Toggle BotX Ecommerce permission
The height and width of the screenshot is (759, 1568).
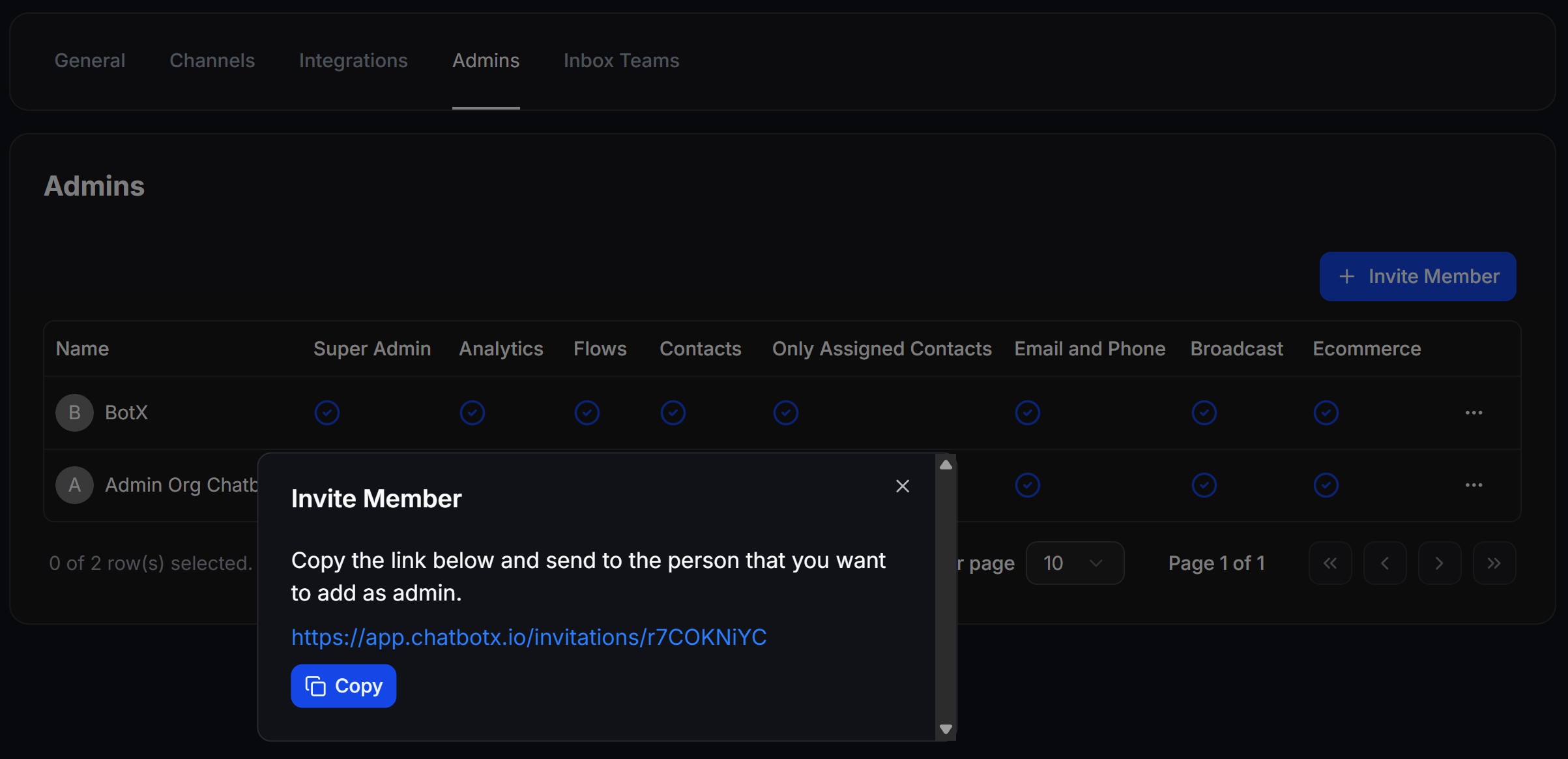pyautogui.click(x=1326, y=413)
